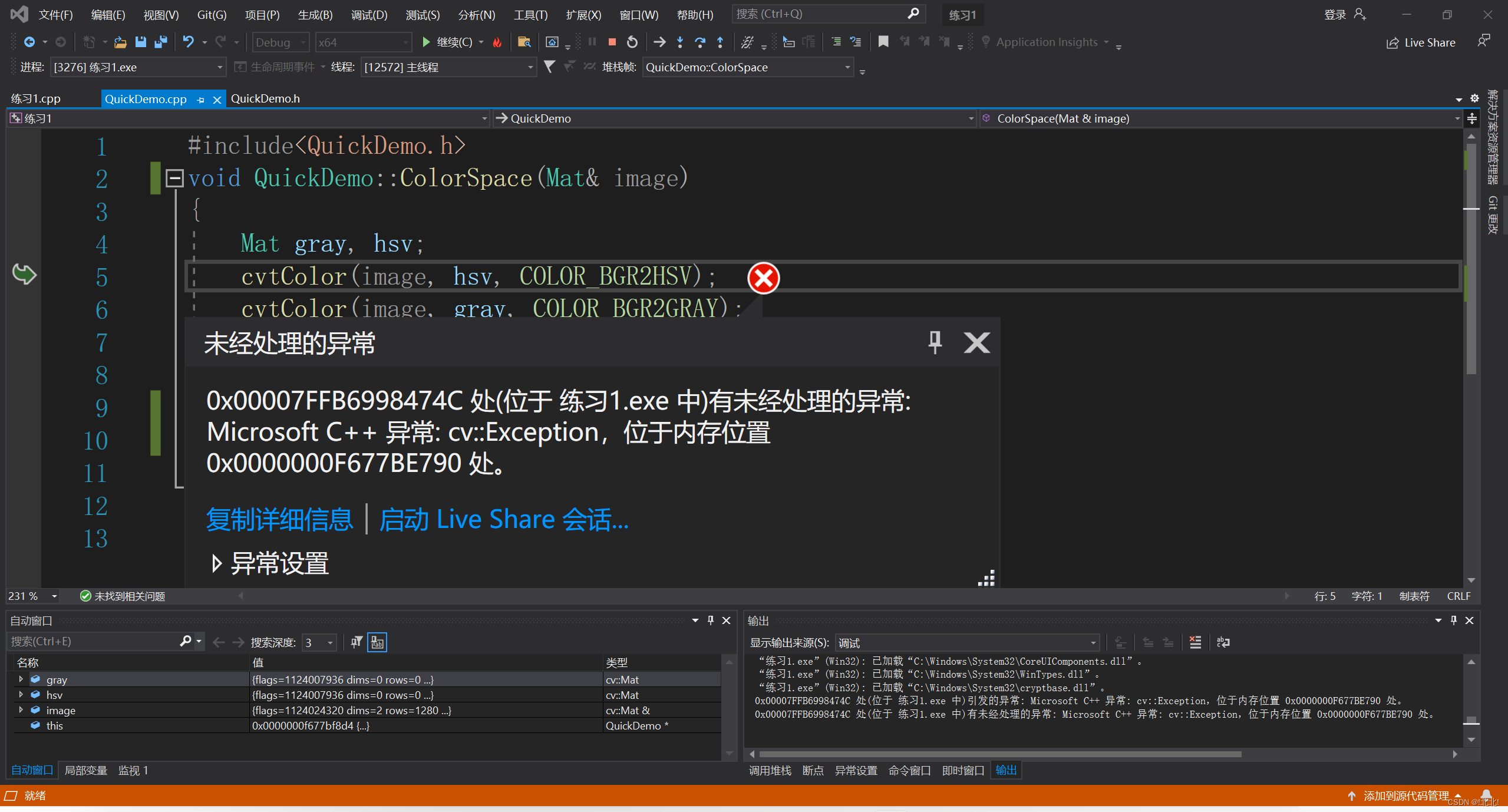Click the Hot Reload flame icon
The width and height of the screenshot is (1508, 812).
click(x=497, y=42)
